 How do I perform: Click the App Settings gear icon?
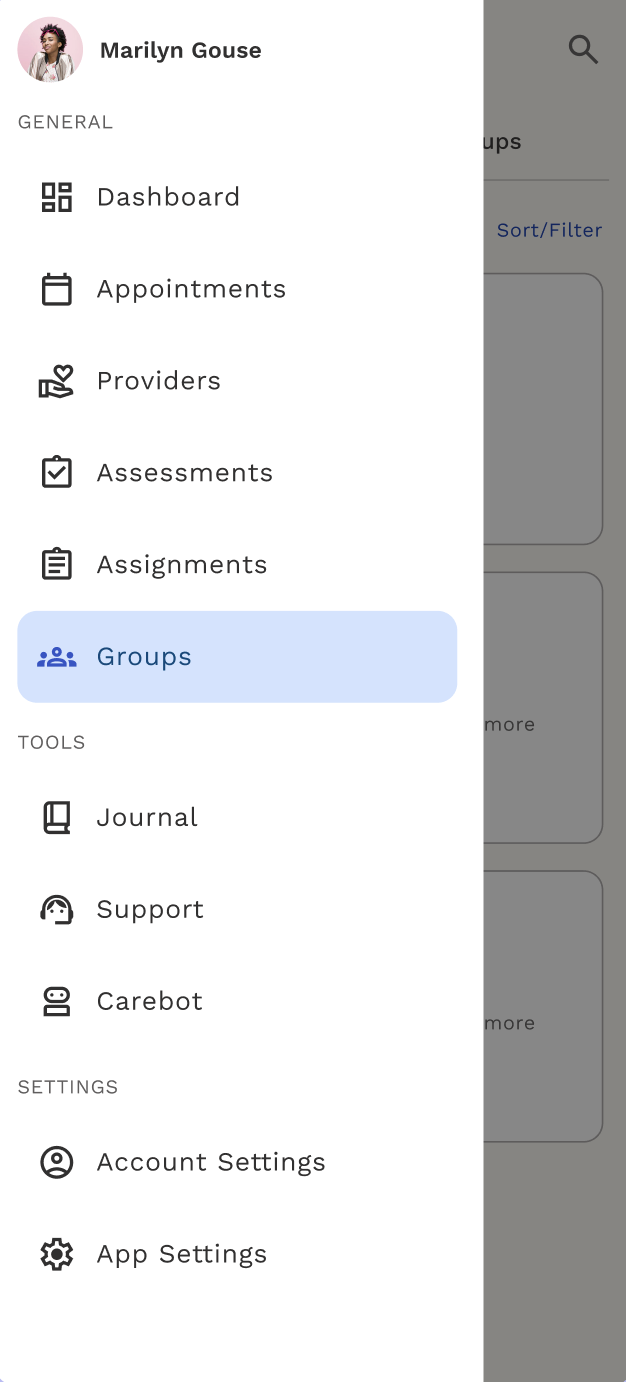coord(56,1254)
